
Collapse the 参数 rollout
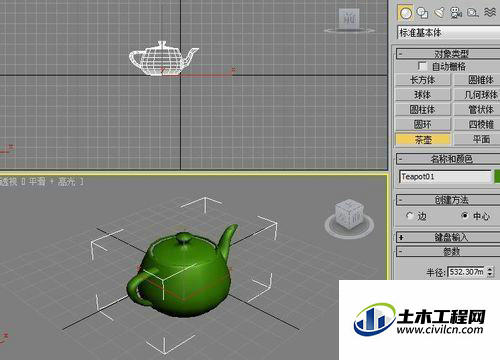tap(448, 252)
